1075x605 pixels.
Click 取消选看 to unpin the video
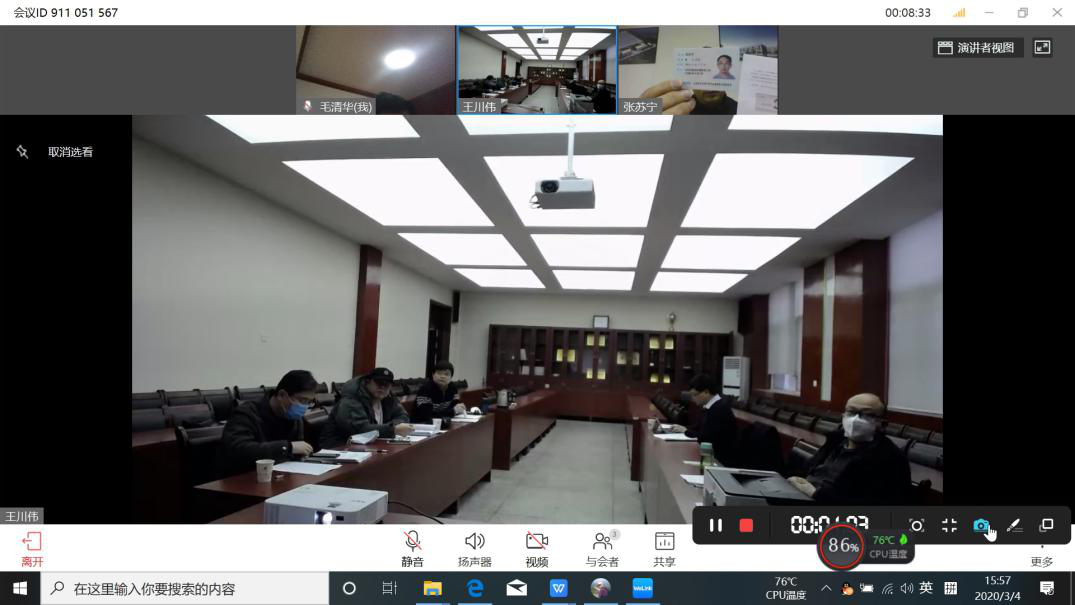point(60,152)
